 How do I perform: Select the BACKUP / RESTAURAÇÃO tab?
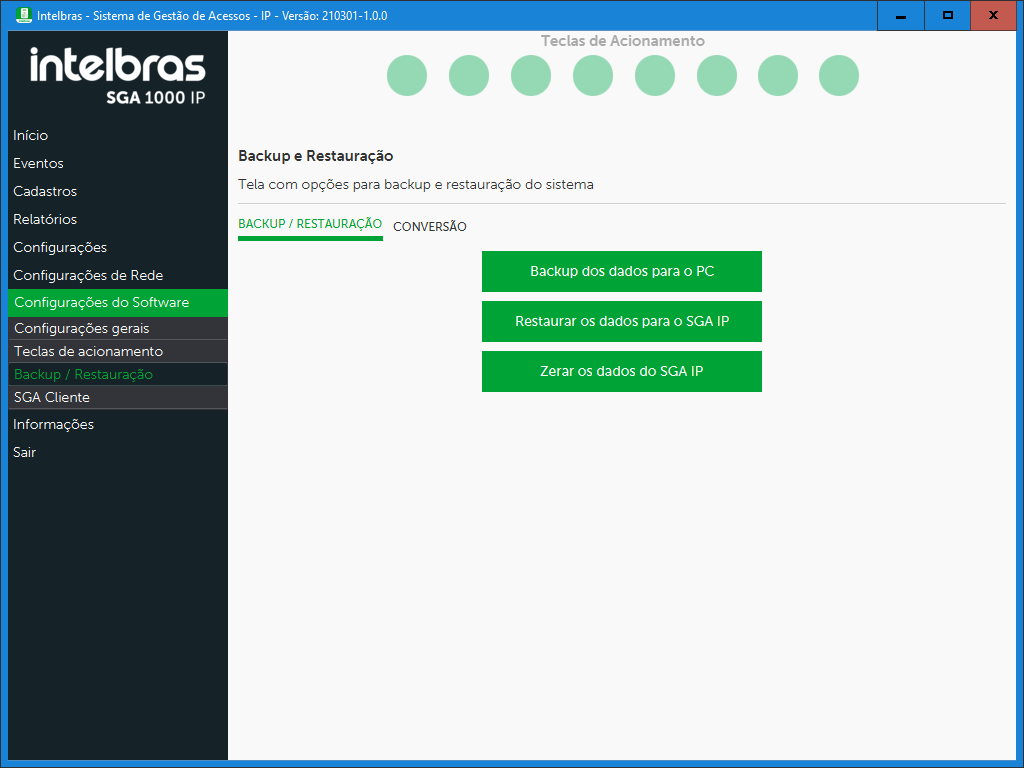[x=310, y=224]
